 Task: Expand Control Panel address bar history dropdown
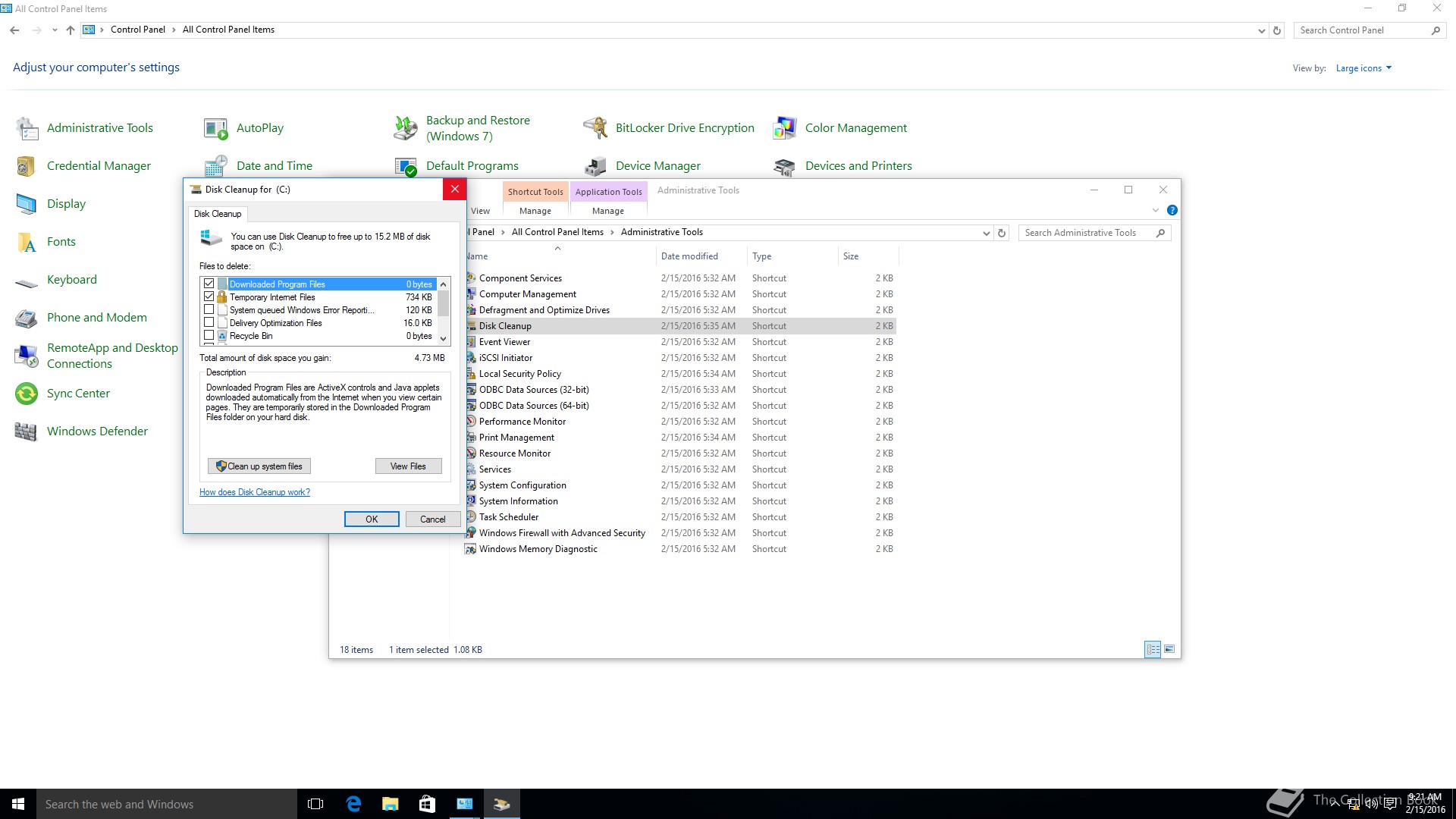(x=1261, y=31)
